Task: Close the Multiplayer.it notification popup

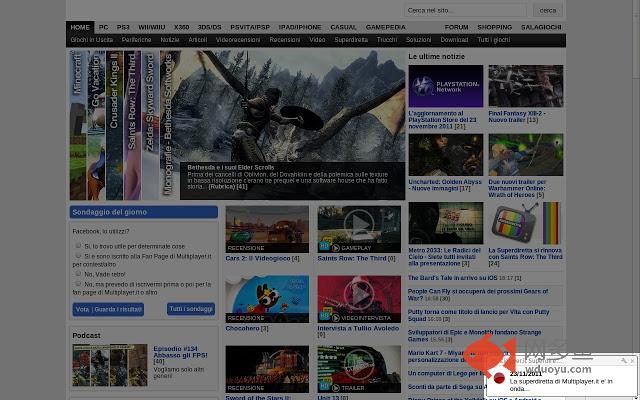Action: (x=632, y=361)
